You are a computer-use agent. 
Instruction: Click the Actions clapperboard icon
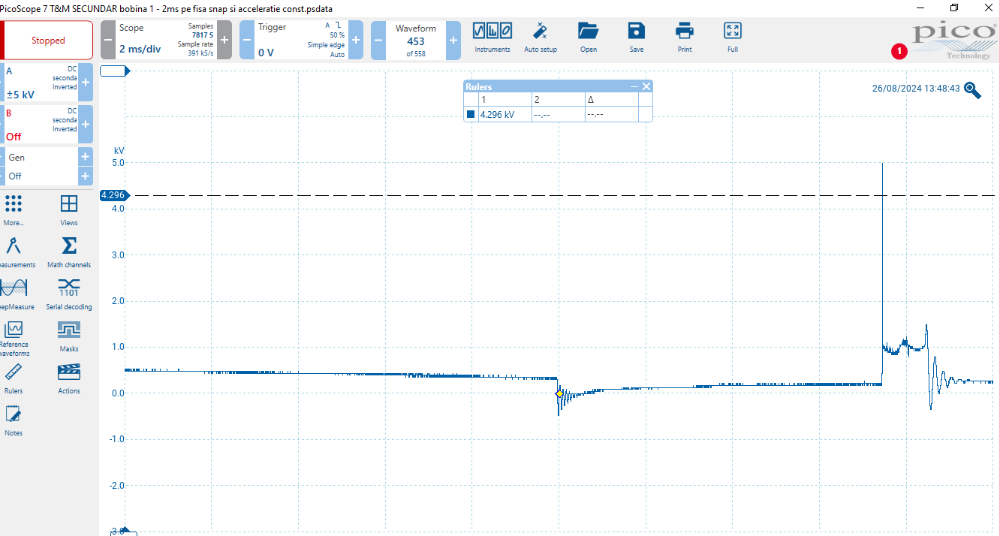(x=69, y=377)
